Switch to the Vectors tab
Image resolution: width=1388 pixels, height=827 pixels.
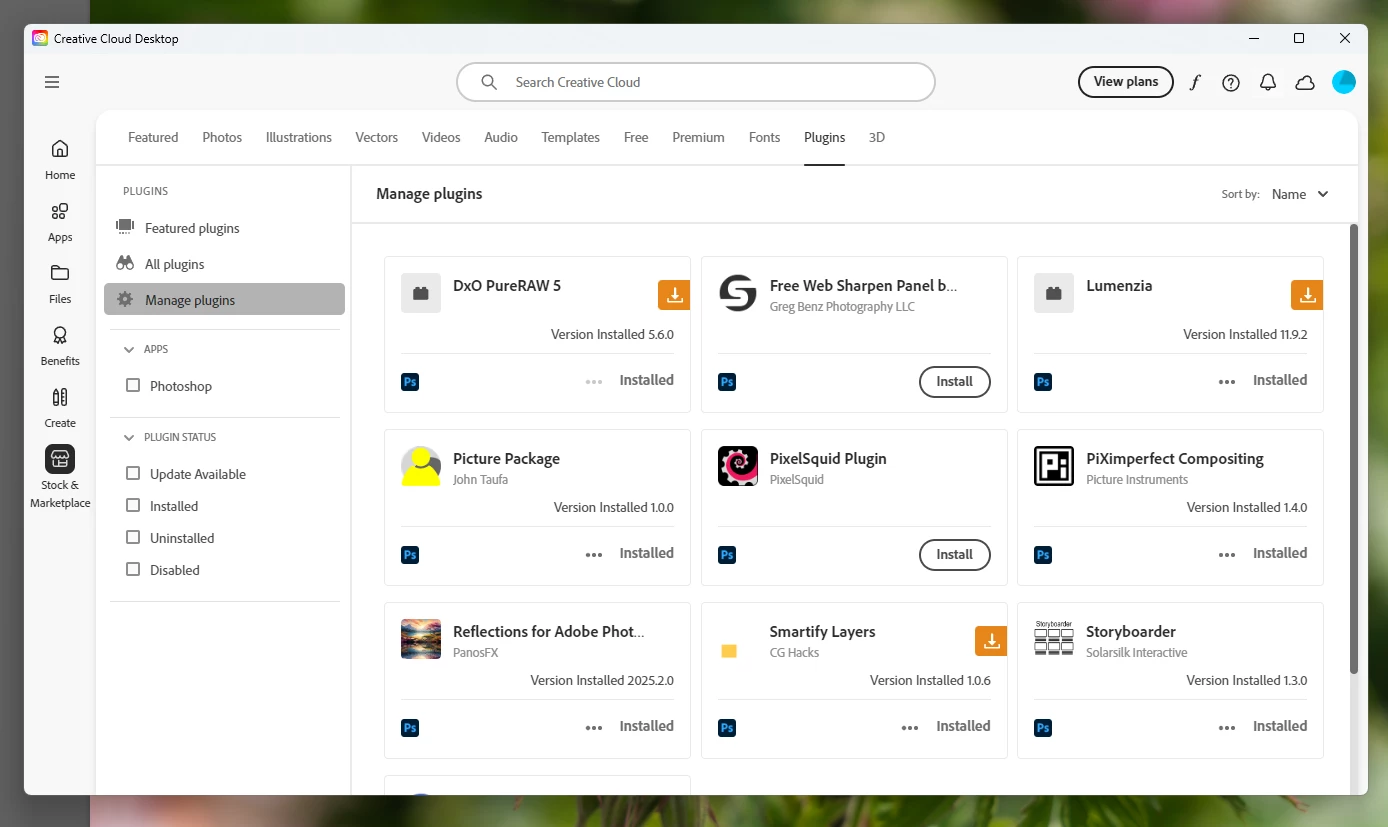point(377,137)
